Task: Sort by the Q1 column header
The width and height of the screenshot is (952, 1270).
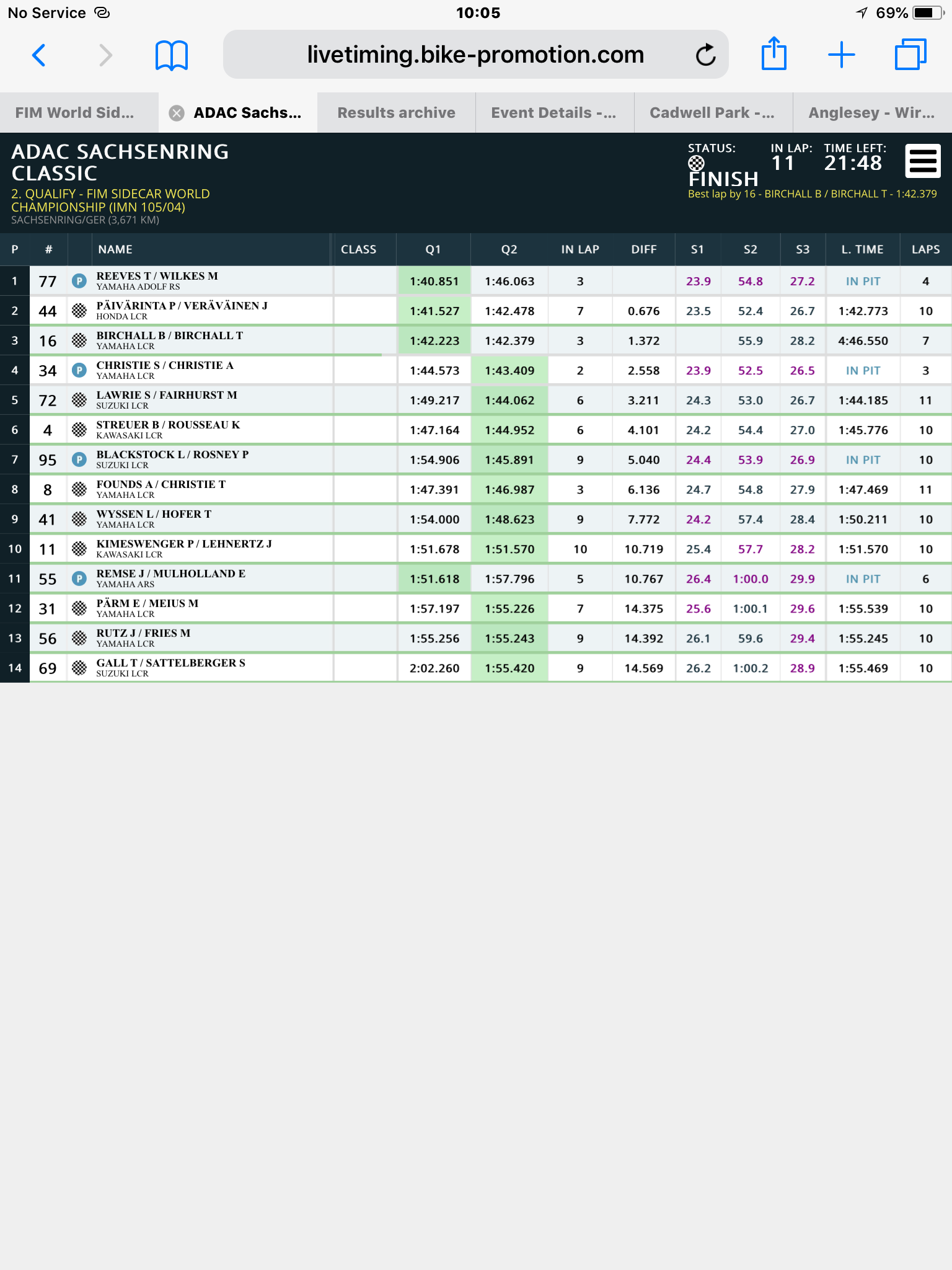Action: [x=433, y=249]
